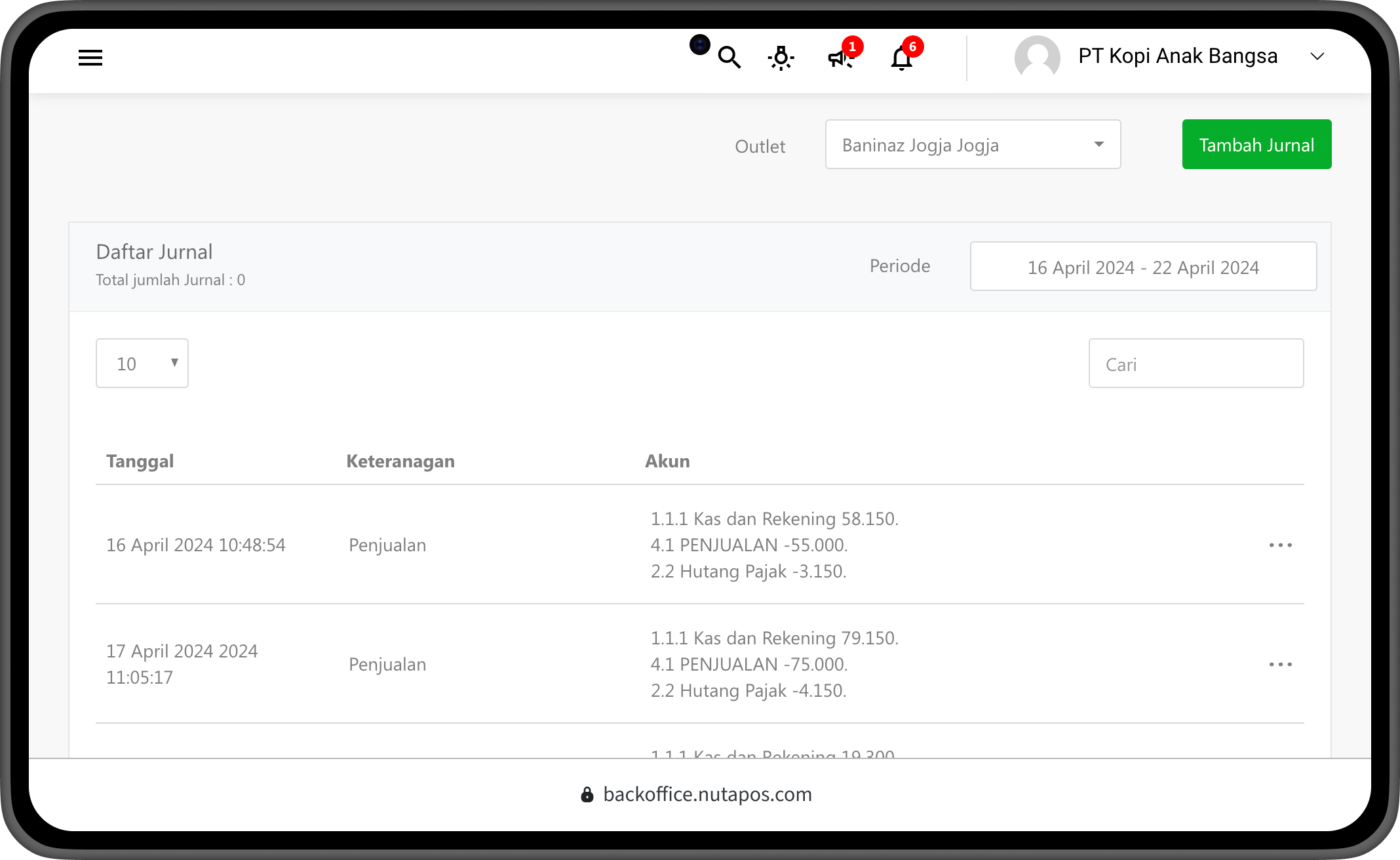Open three-dot menu for 17 April journal
This screenshot has height=860, width=1400.
point(1280,665)
